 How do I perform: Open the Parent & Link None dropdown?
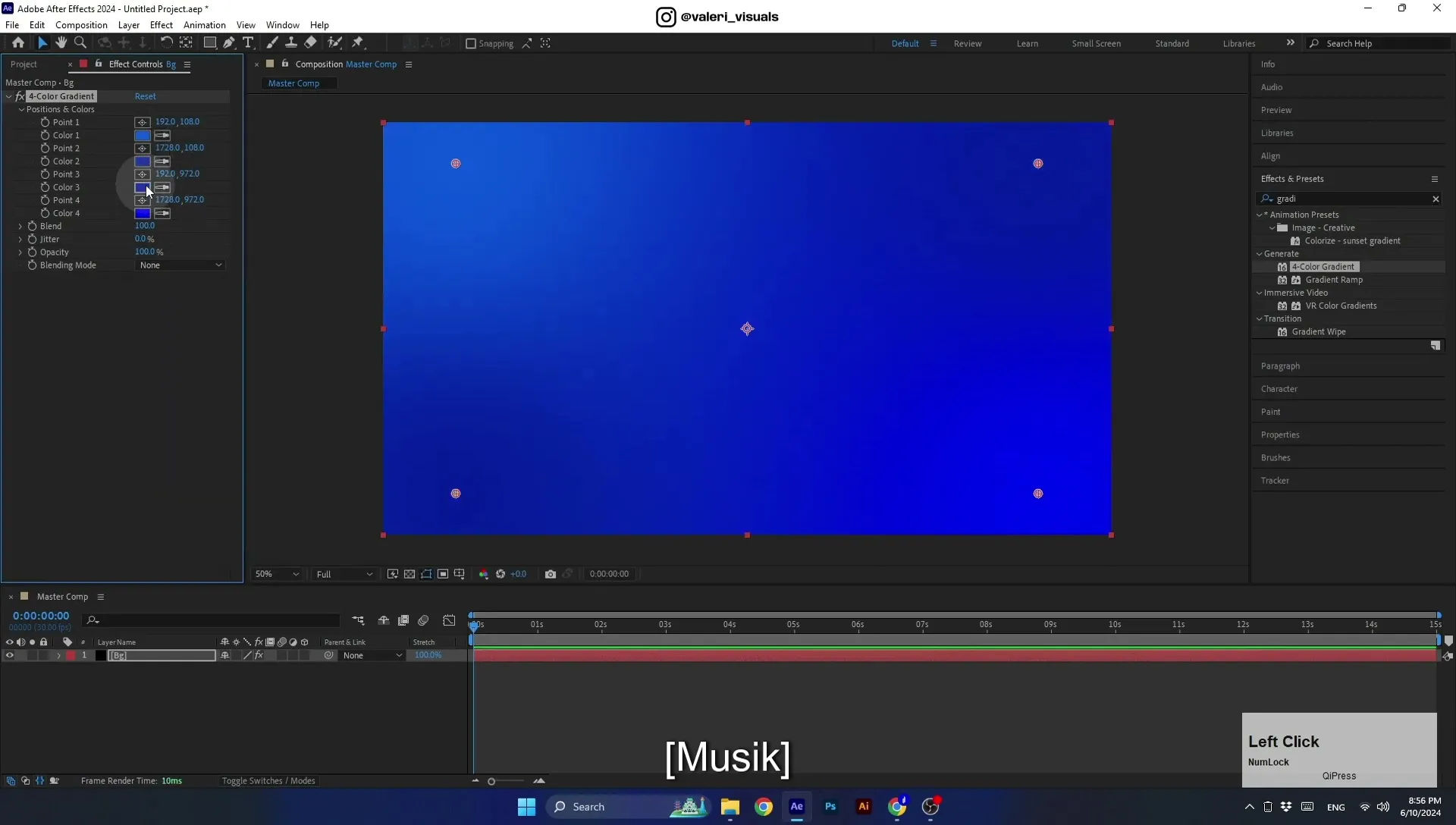coord(372,655)
